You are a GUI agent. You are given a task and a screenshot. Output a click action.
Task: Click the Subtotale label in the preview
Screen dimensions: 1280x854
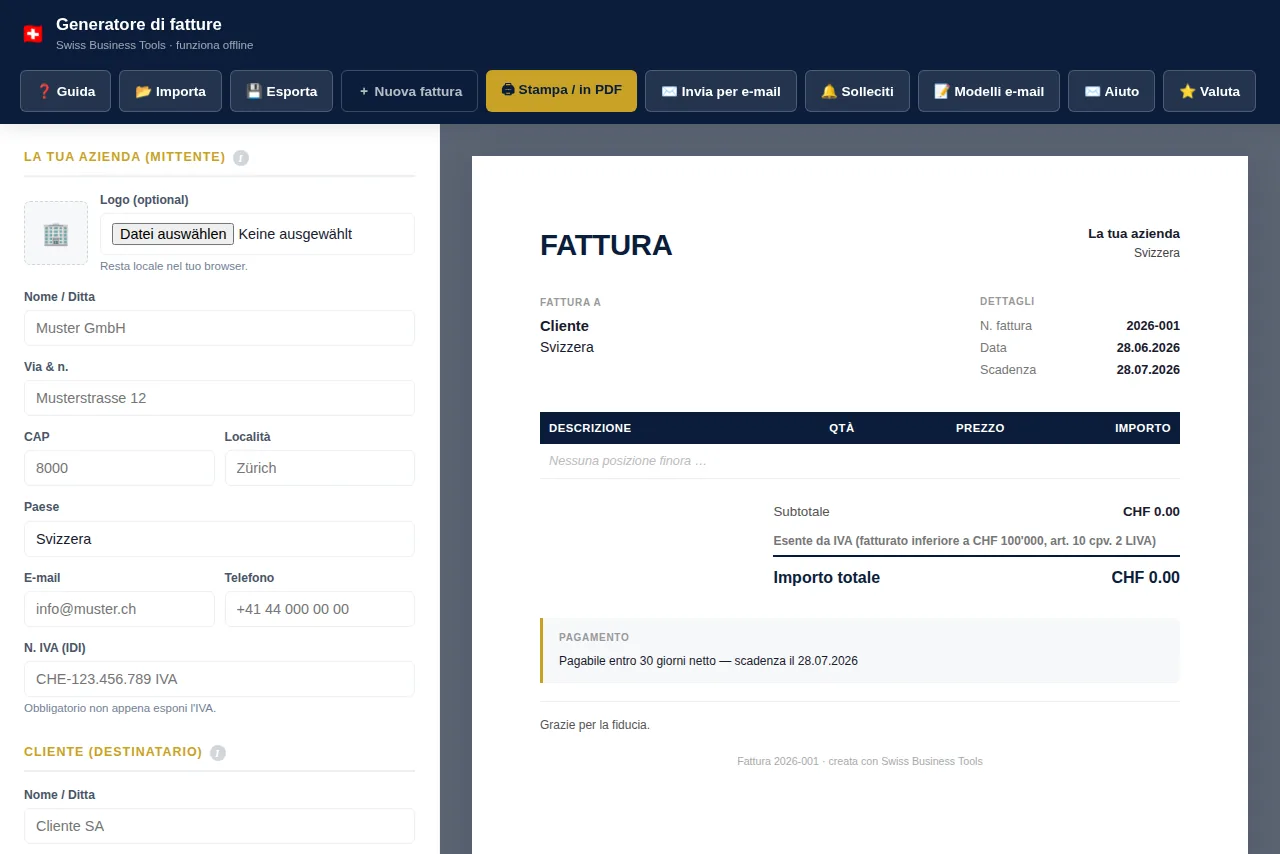(x=801, y=512)
